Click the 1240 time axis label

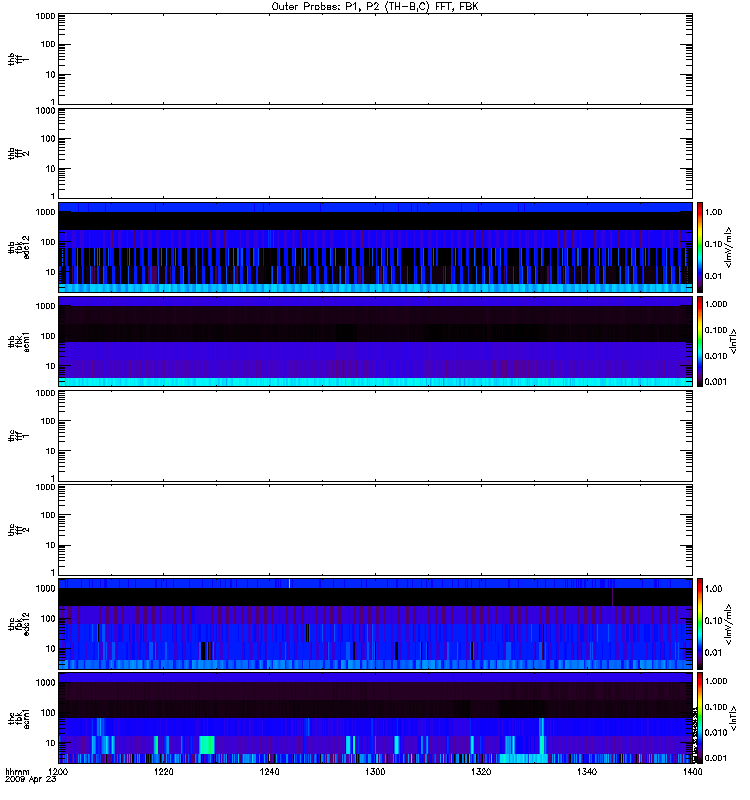(x=269, y=772)
